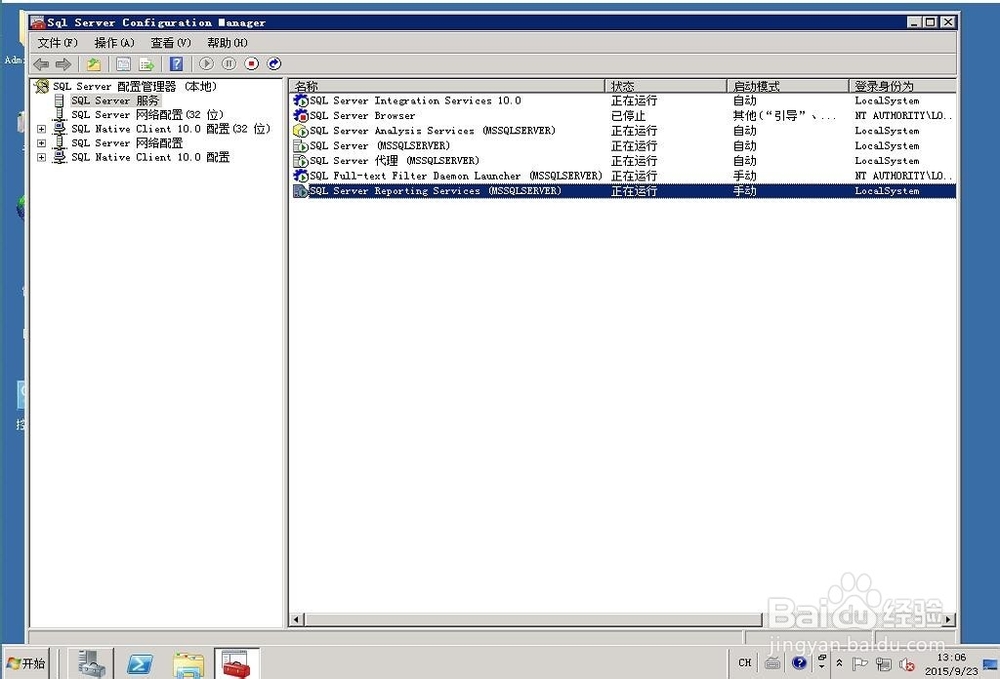
Task: Select SQL Server Integration Services 10.0 row
Action: click(x=624, y=101)
